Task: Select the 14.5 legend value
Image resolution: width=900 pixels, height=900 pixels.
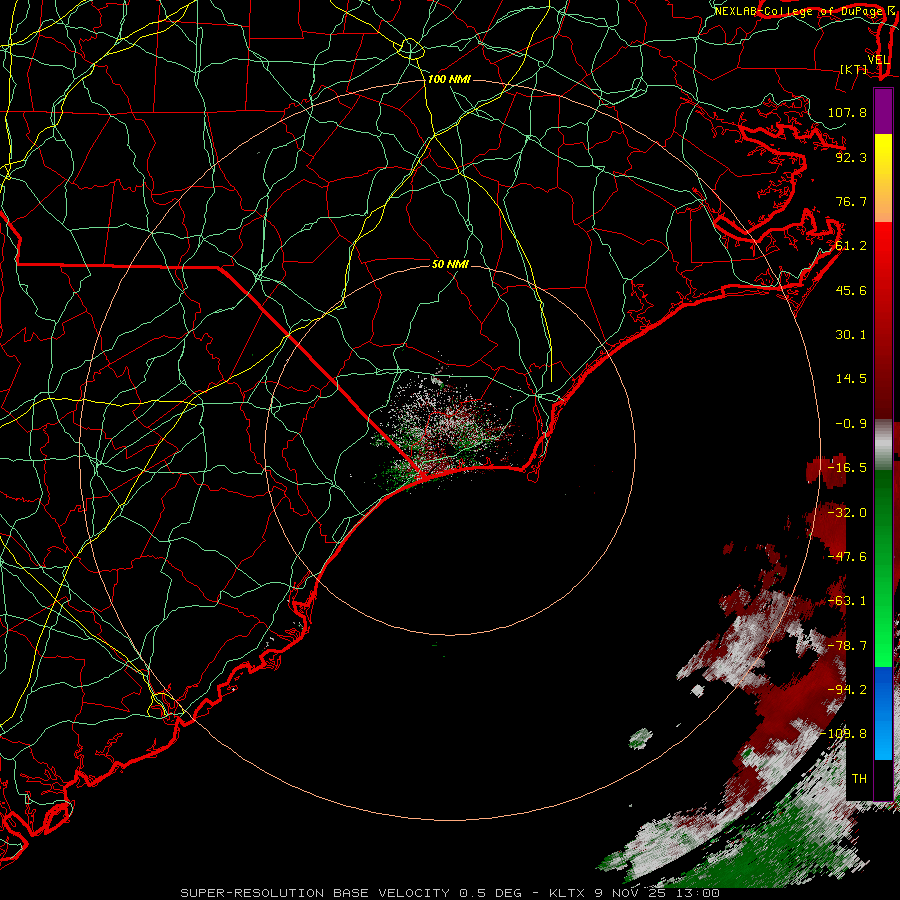Action: point(851,379)
